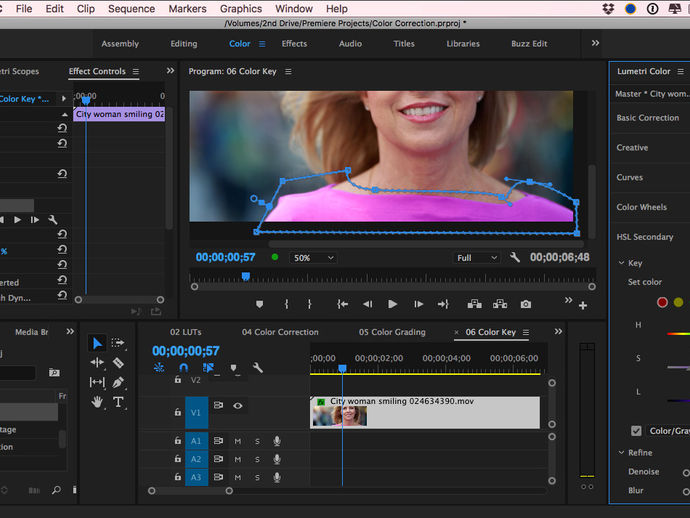690x518 pixels.
Task: Open Effect Controls panel menu
Action: coord(136,71)
